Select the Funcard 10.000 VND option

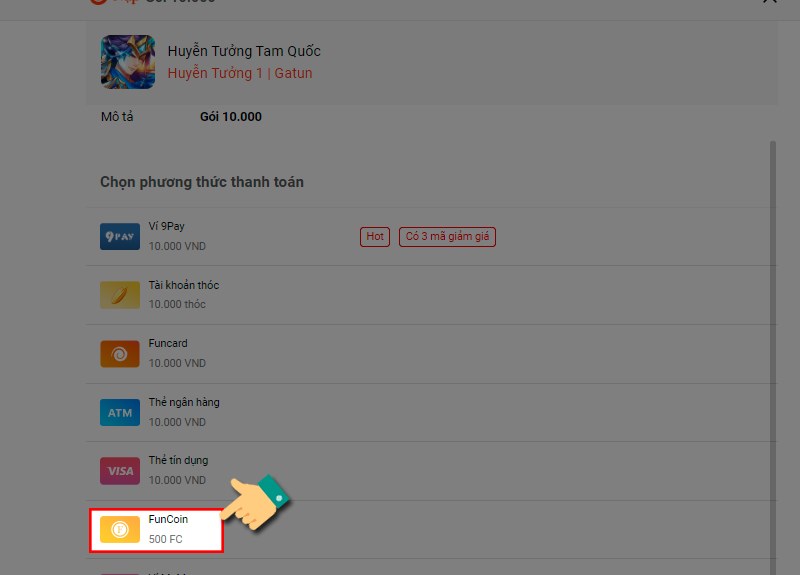(x=431, y=354)
